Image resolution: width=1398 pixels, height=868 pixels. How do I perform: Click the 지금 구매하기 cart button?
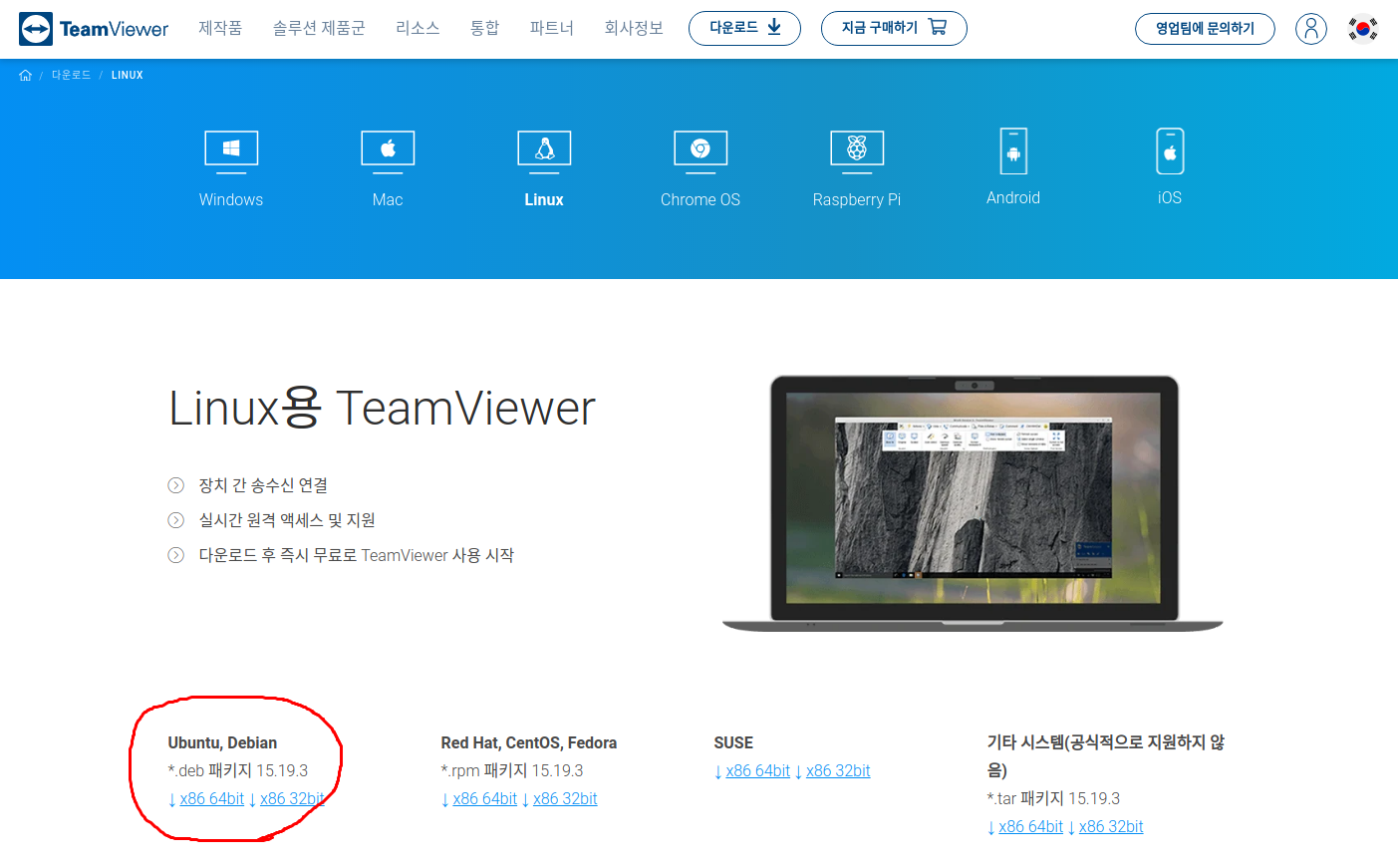tap(894, 28)
